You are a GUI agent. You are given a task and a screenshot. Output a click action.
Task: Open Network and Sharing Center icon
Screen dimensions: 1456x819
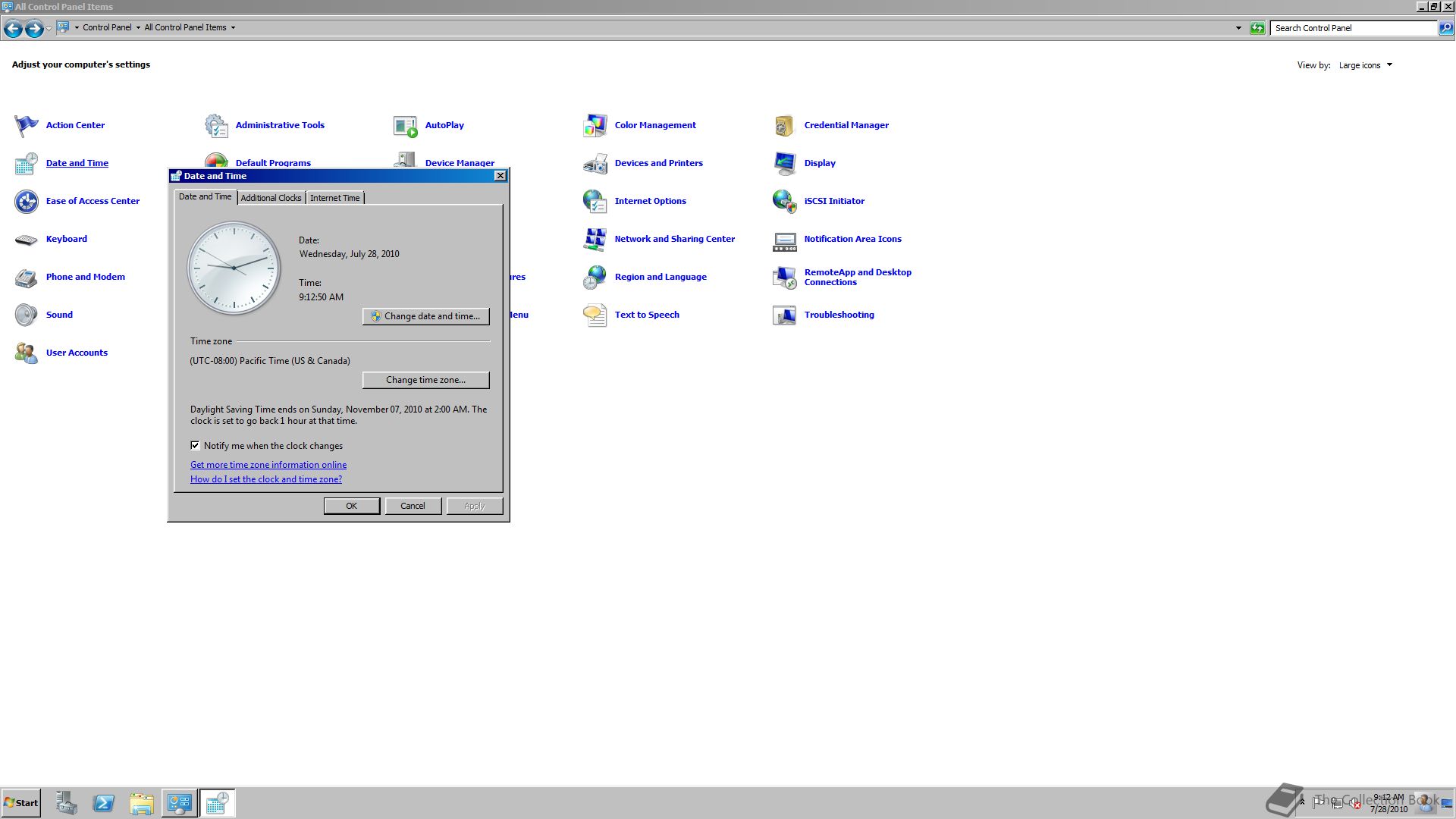click(595, 239)
